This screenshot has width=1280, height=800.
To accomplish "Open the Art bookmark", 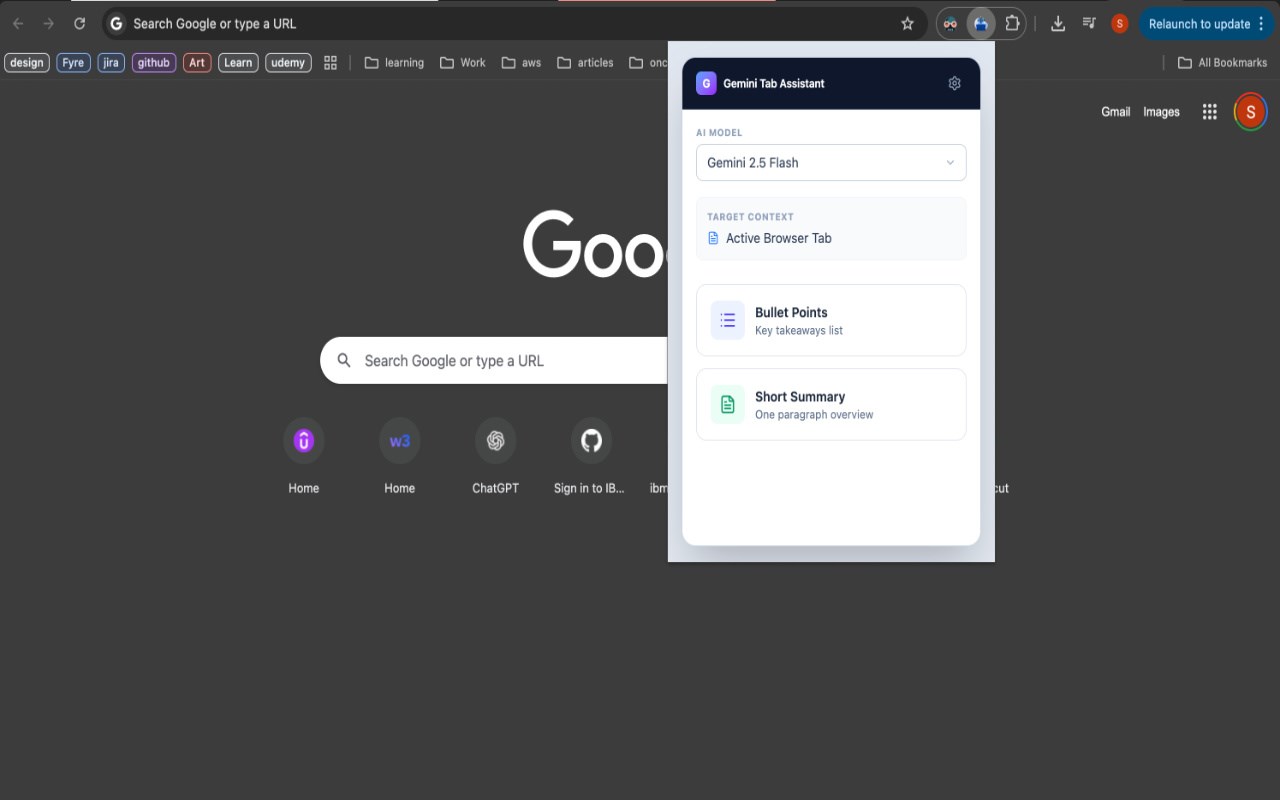I will point(197,63).
